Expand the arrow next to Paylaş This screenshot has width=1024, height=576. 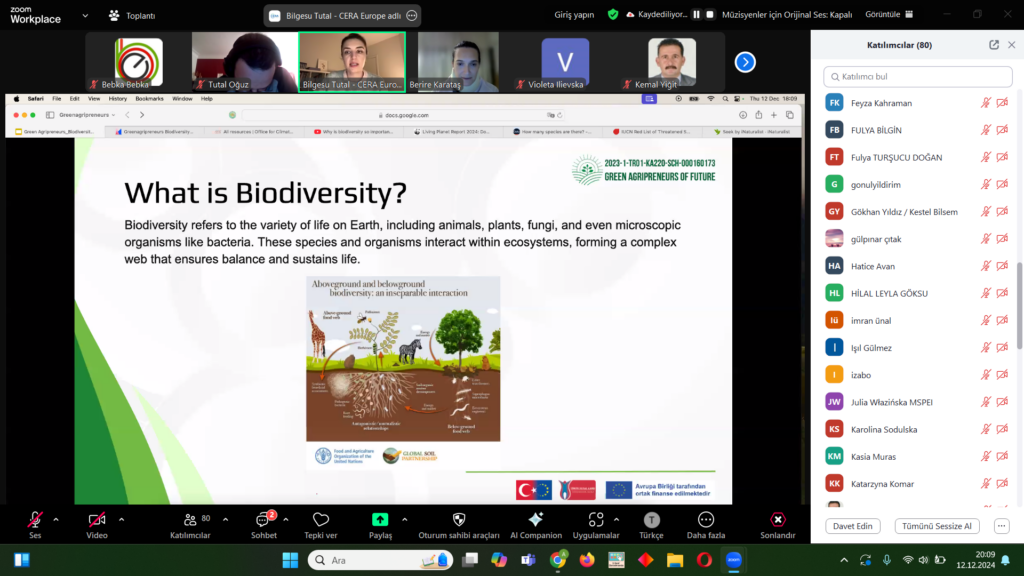(404, 519)
